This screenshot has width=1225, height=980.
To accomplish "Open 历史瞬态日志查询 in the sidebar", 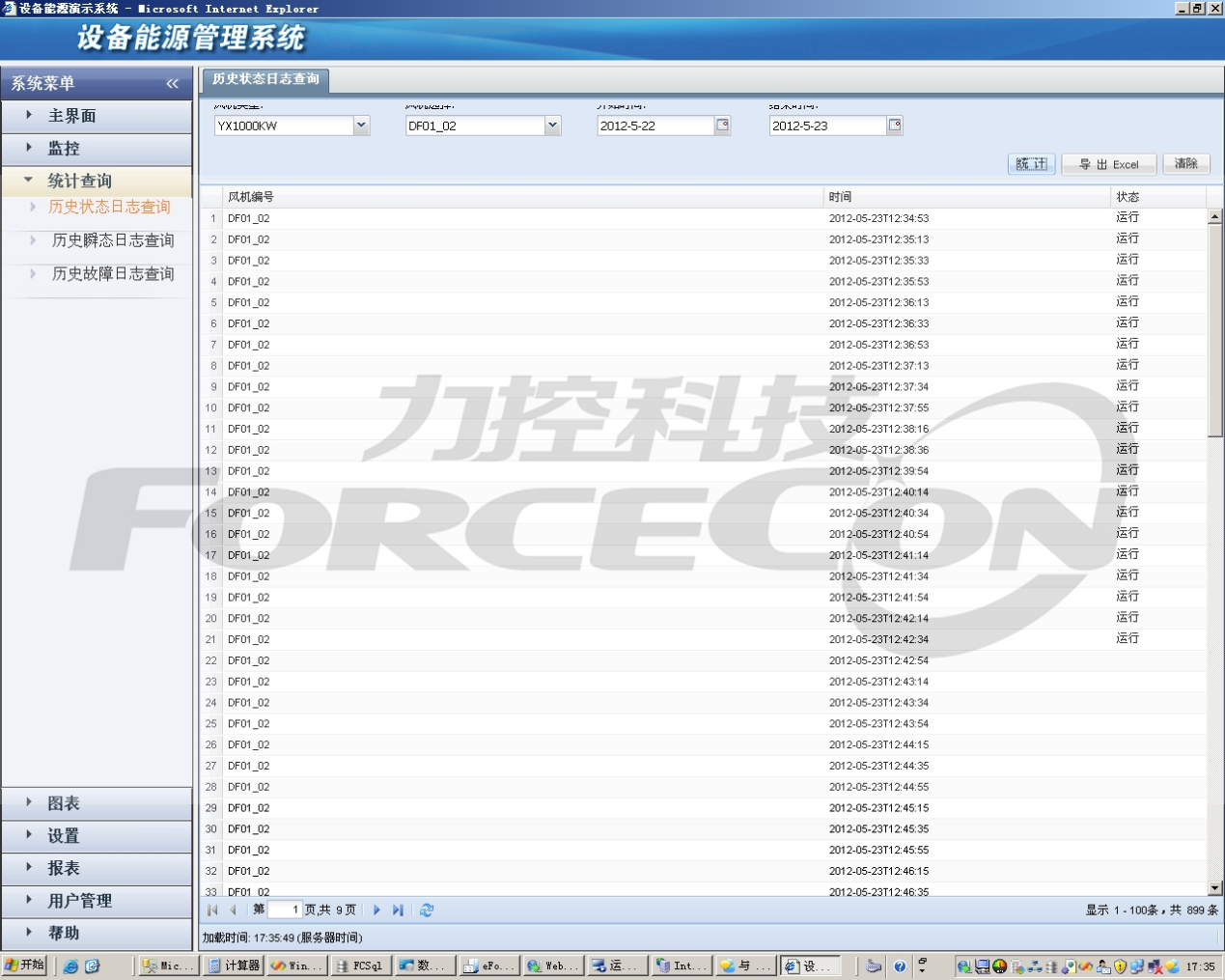I will pos(113,240).
